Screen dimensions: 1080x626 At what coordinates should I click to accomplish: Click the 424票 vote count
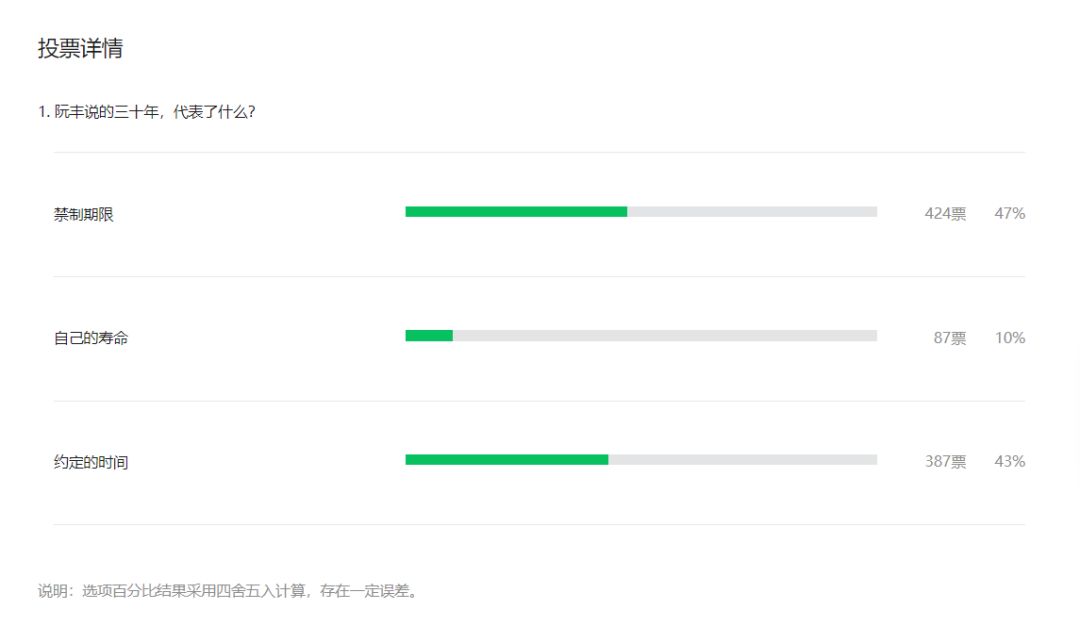[x=945, y=213]
